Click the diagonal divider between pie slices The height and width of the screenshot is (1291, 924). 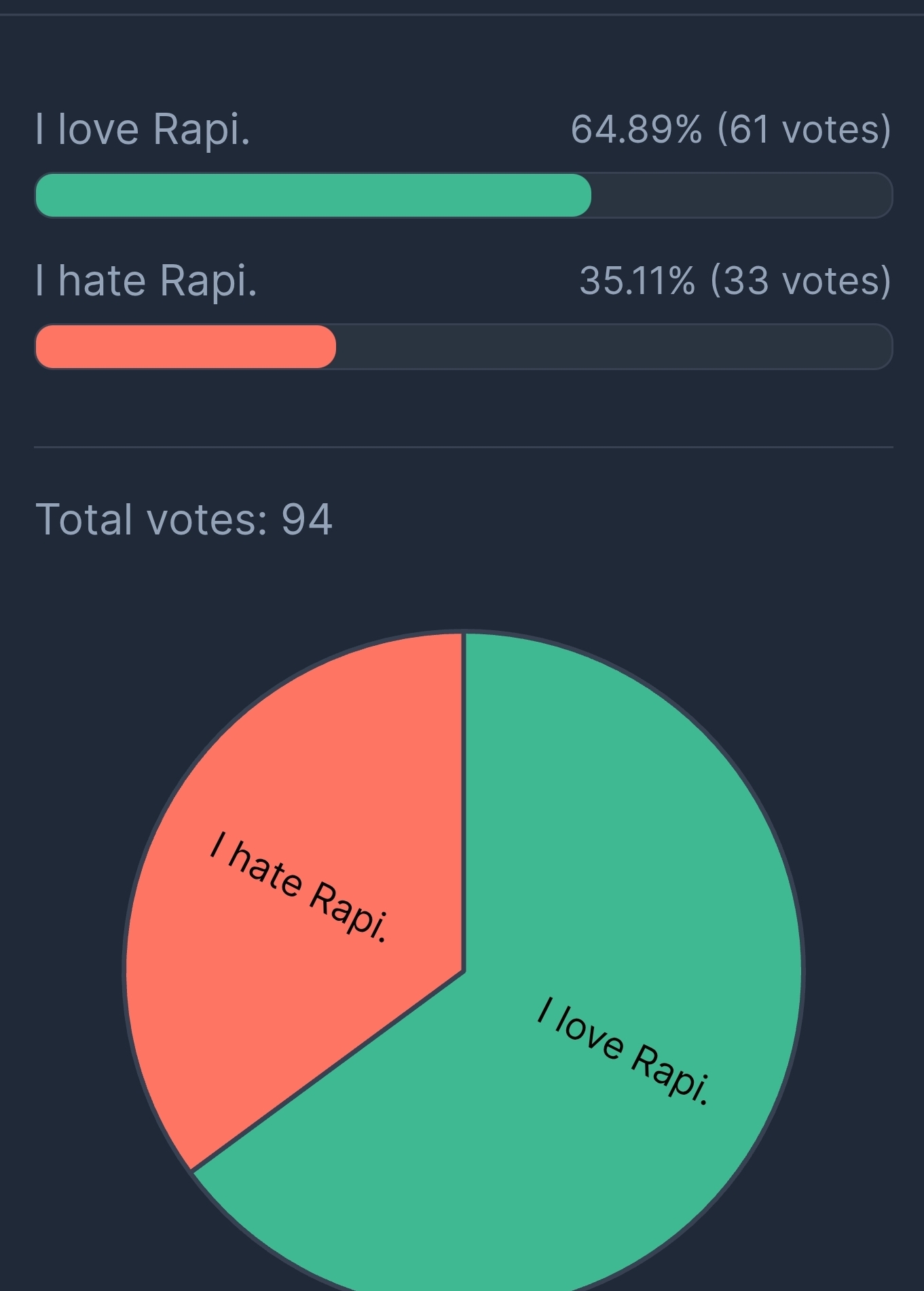point(328,1071)
